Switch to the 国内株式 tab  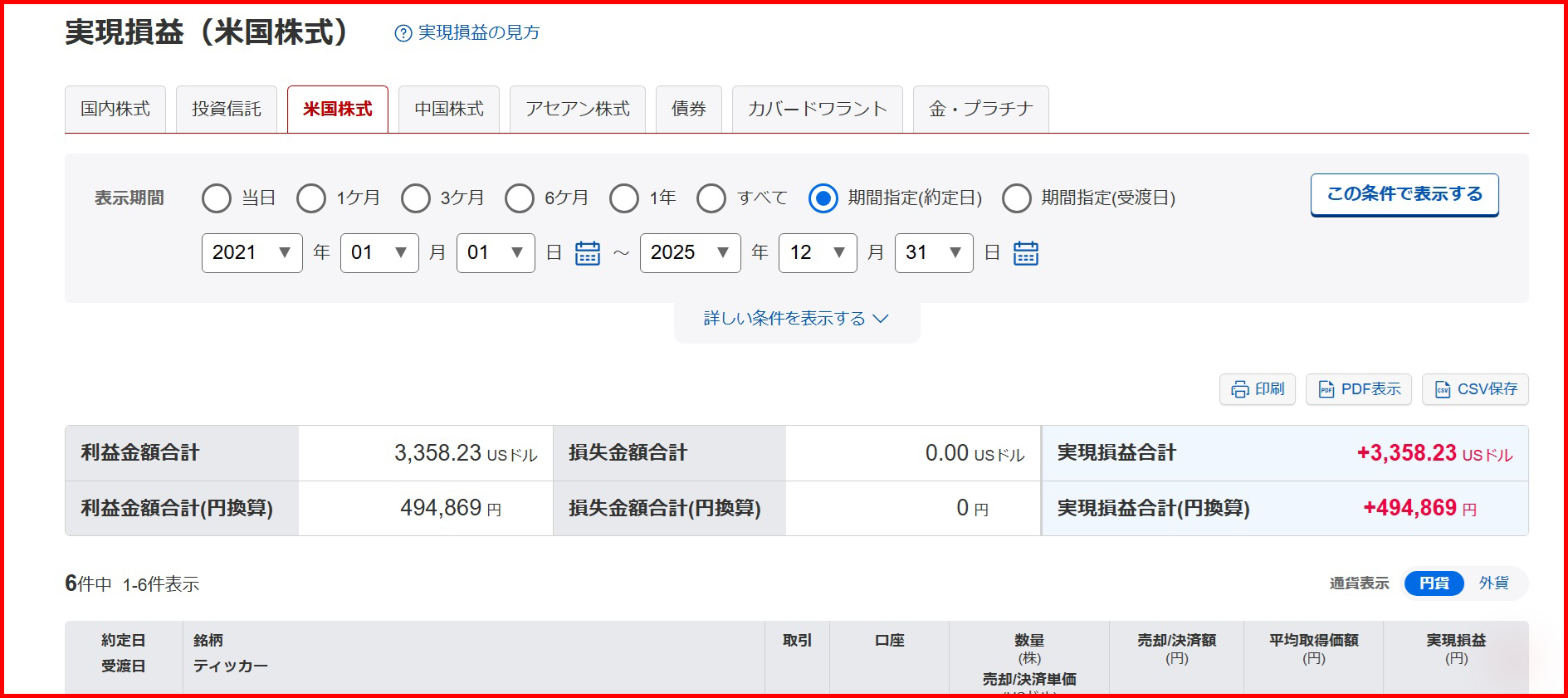click(115, 110)
